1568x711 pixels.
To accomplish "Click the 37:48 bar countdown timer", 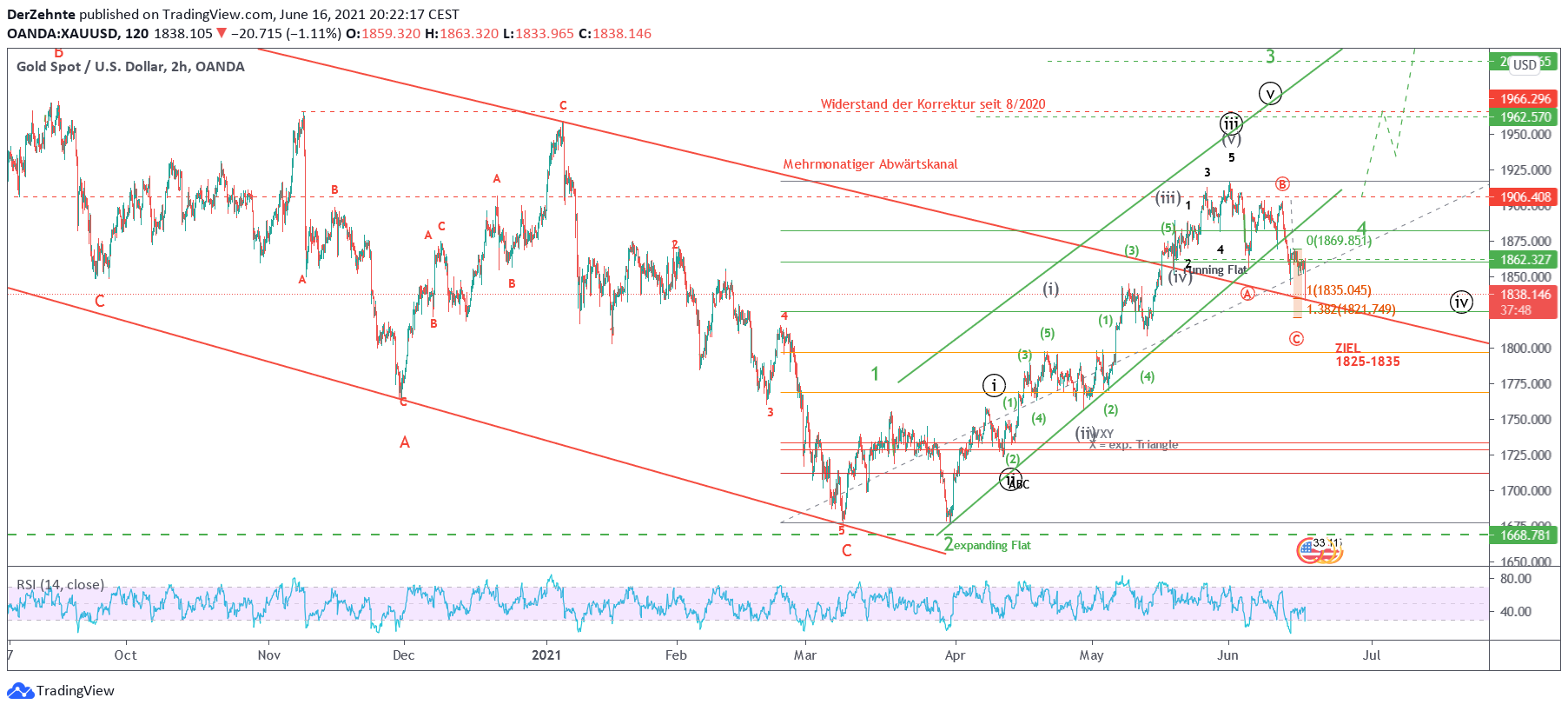I will tap(1515, 310).
